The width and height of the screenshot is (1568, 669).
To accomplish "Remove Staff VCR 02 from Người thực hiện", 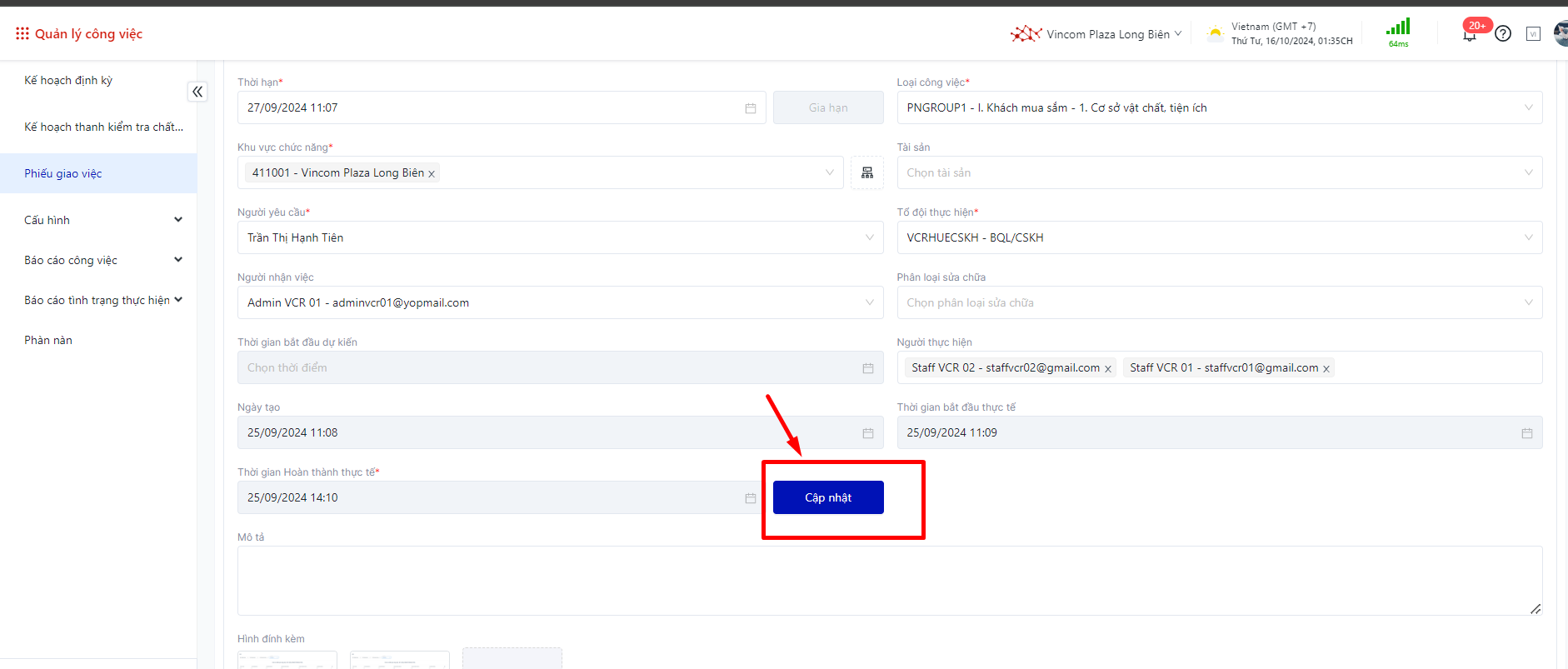I will coord(1108,369).
